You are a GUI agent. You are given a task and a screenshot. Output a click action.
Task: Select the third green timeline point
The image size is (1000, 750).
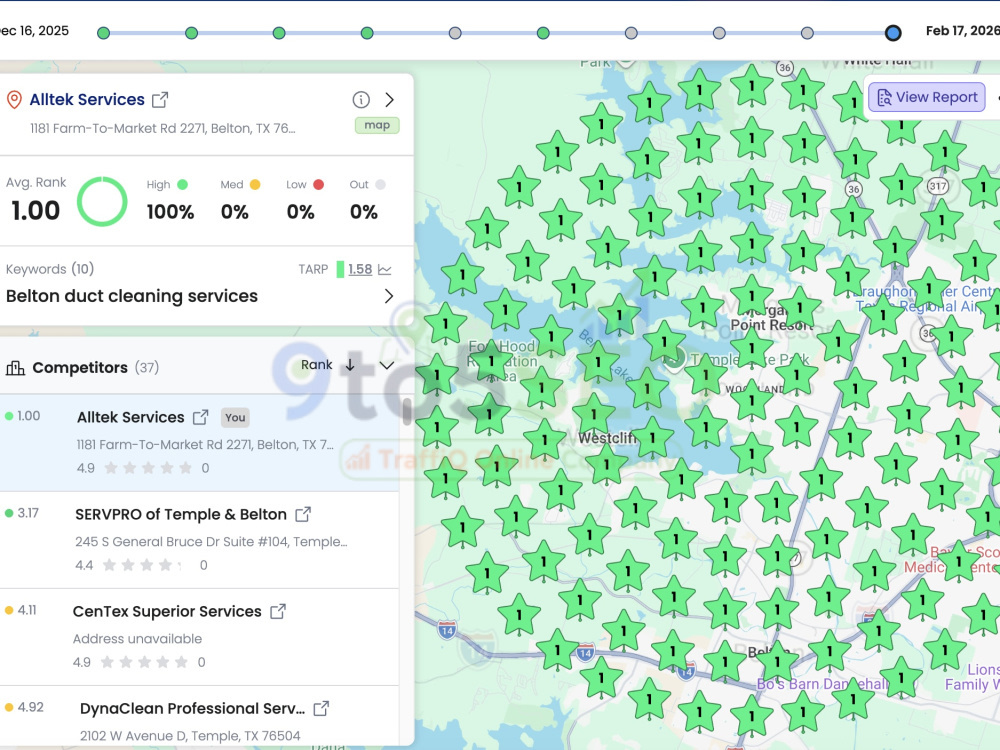[279, 33]
